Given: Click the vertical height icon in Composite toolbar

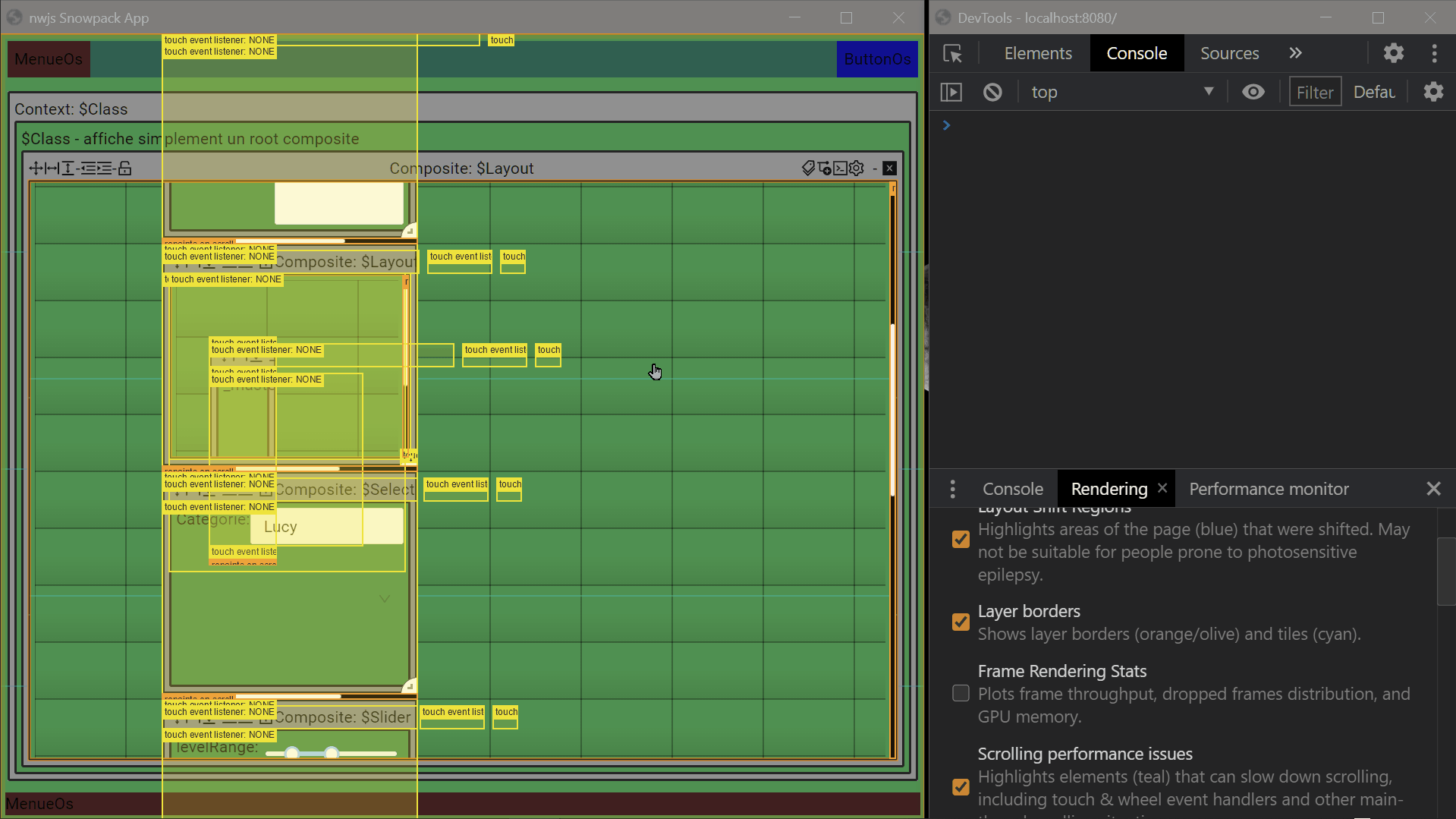Looking at the screenshot, I should (x=68, y=169).
